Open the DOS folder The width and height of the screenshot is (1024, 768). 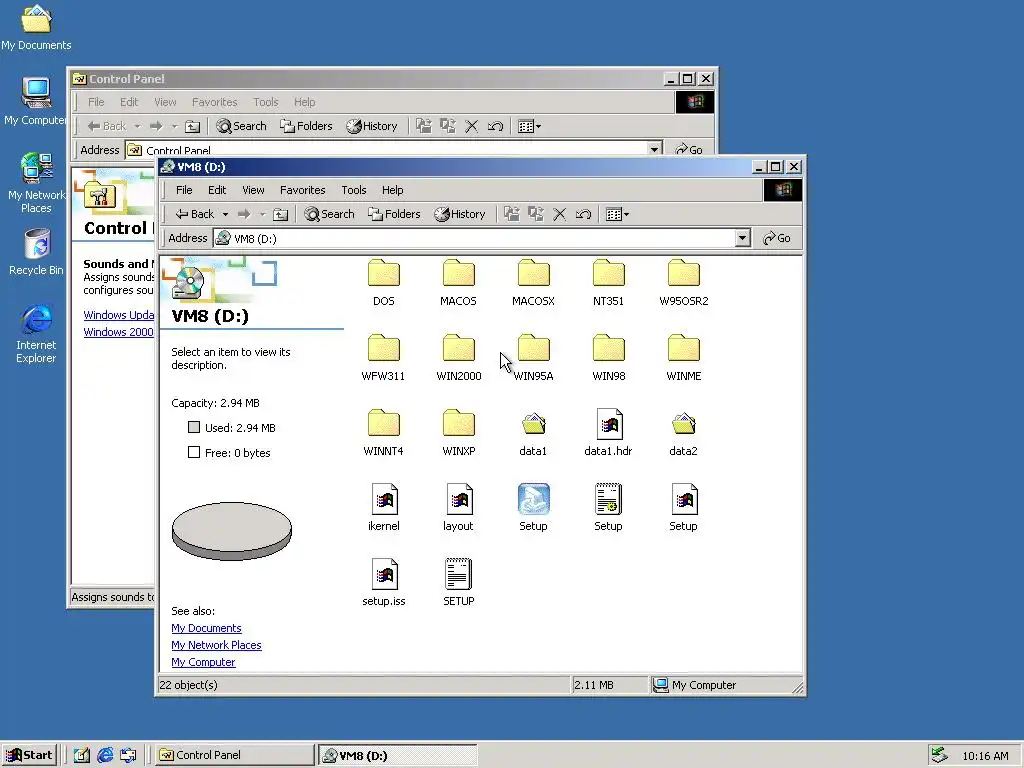point(383,282)
